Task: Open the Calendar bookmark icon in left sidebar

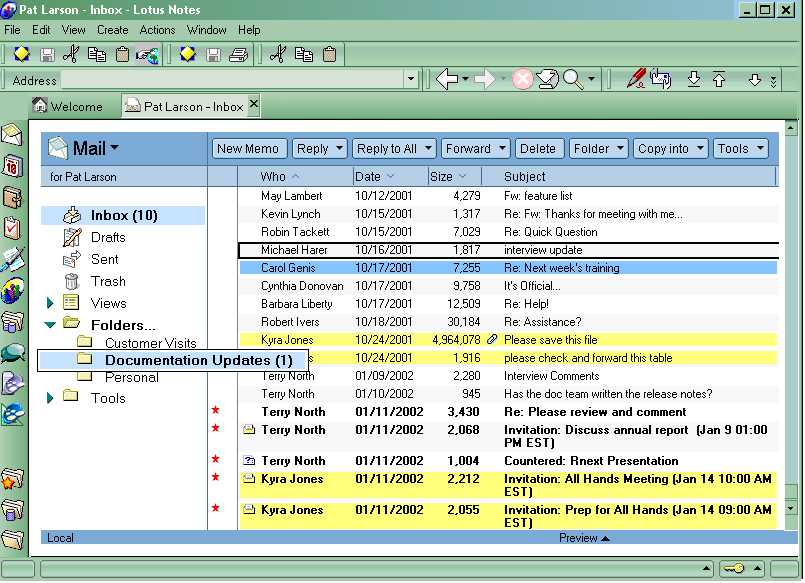Action: tap(11, 167)
